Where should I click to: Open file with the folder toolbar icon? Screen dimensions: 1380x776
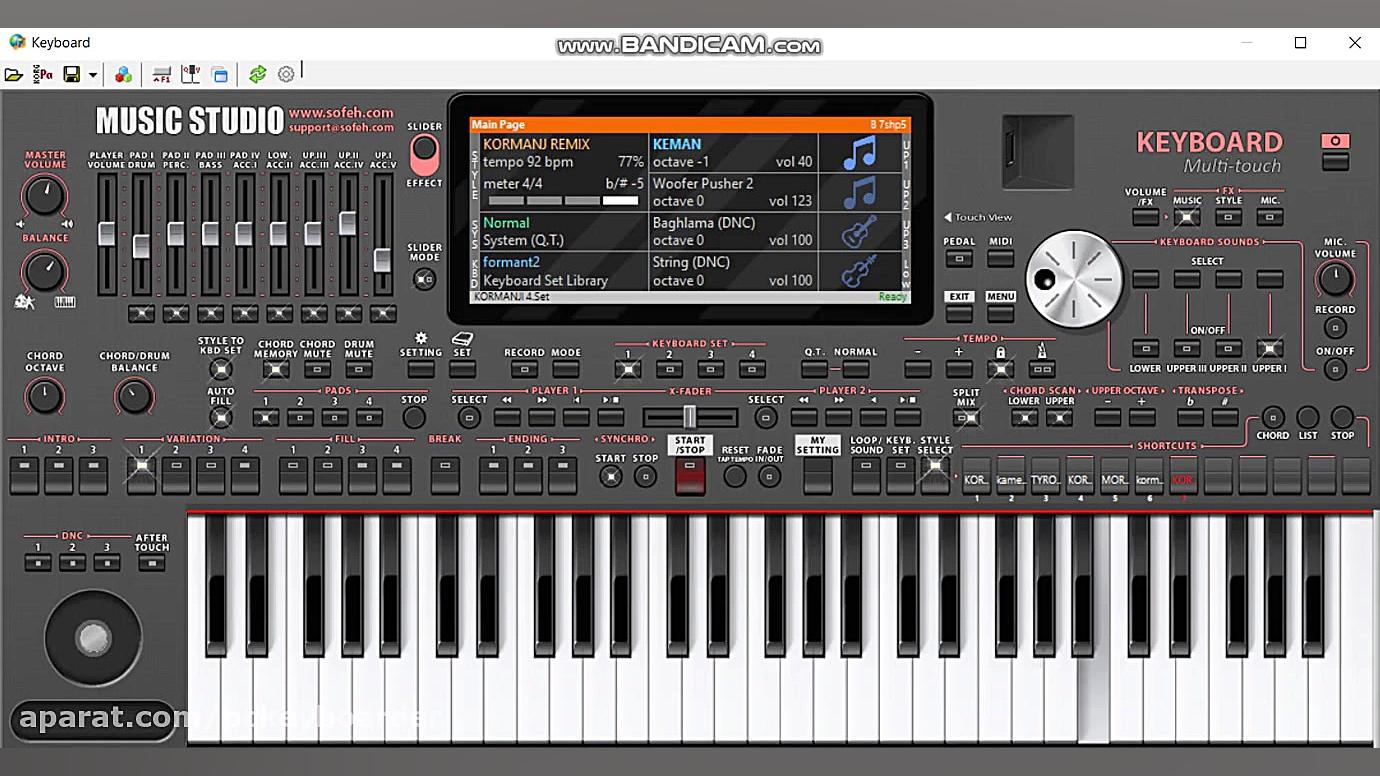coord(14,74)
